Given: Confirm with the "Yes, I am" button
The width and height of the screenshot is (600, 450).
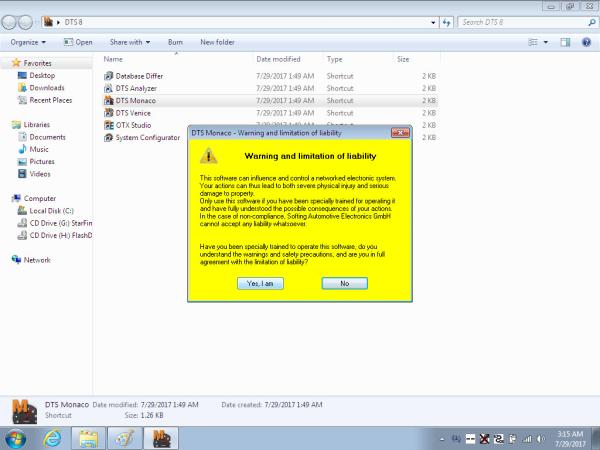Looking at the screenshot, I should coord(260,284).
